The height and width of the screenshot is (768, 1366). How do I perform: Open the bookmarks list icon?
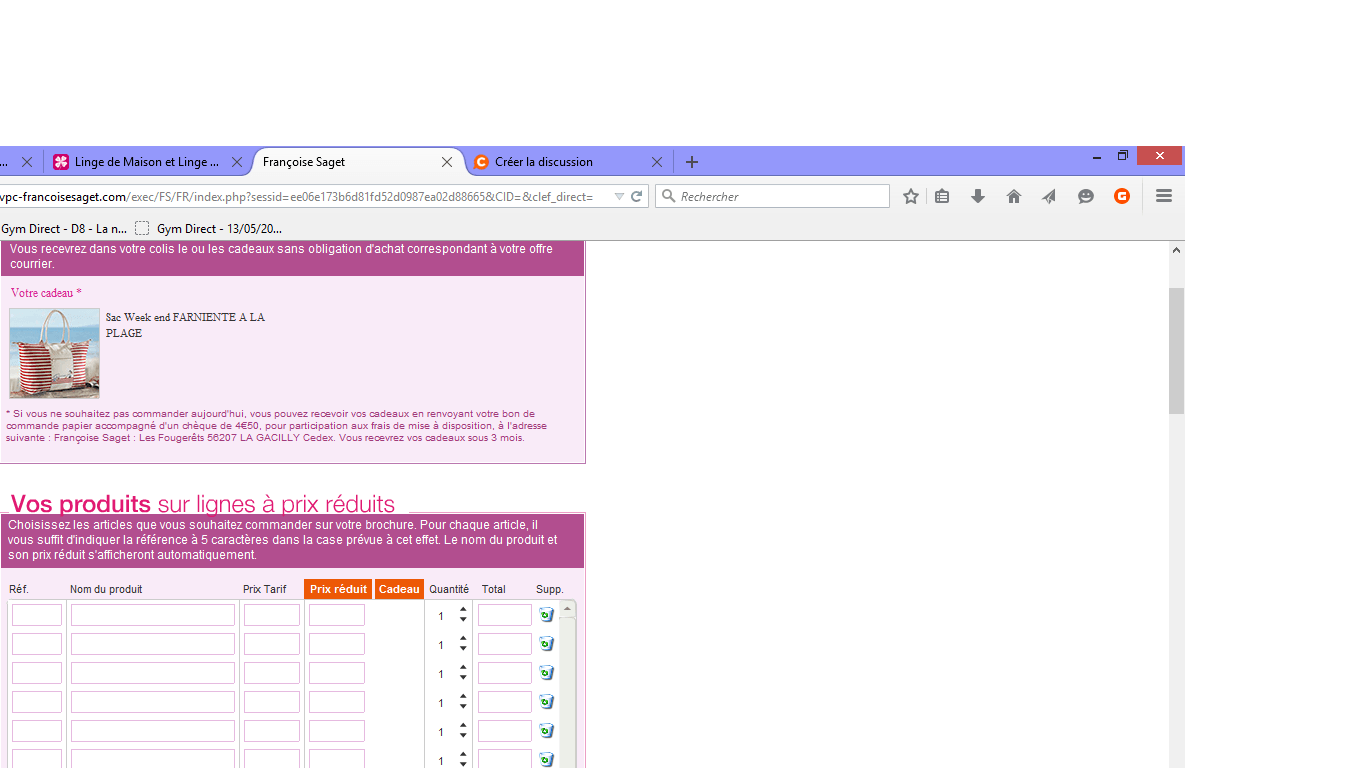[942, 197]
